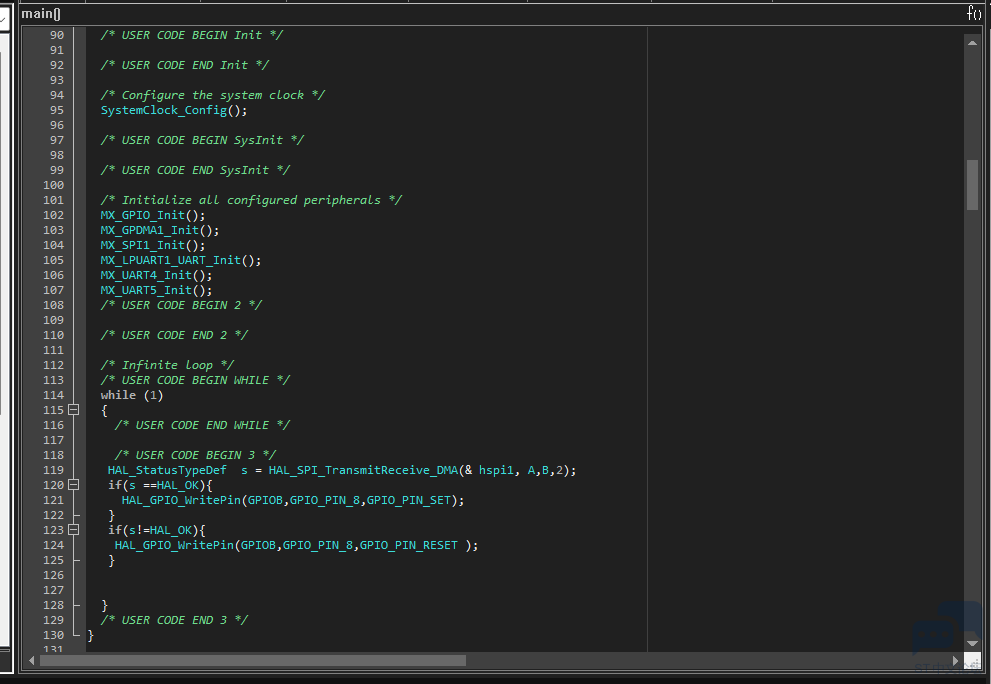
Task: Click the horizontal scrollbar right arrow
Action: click(956, 661)
